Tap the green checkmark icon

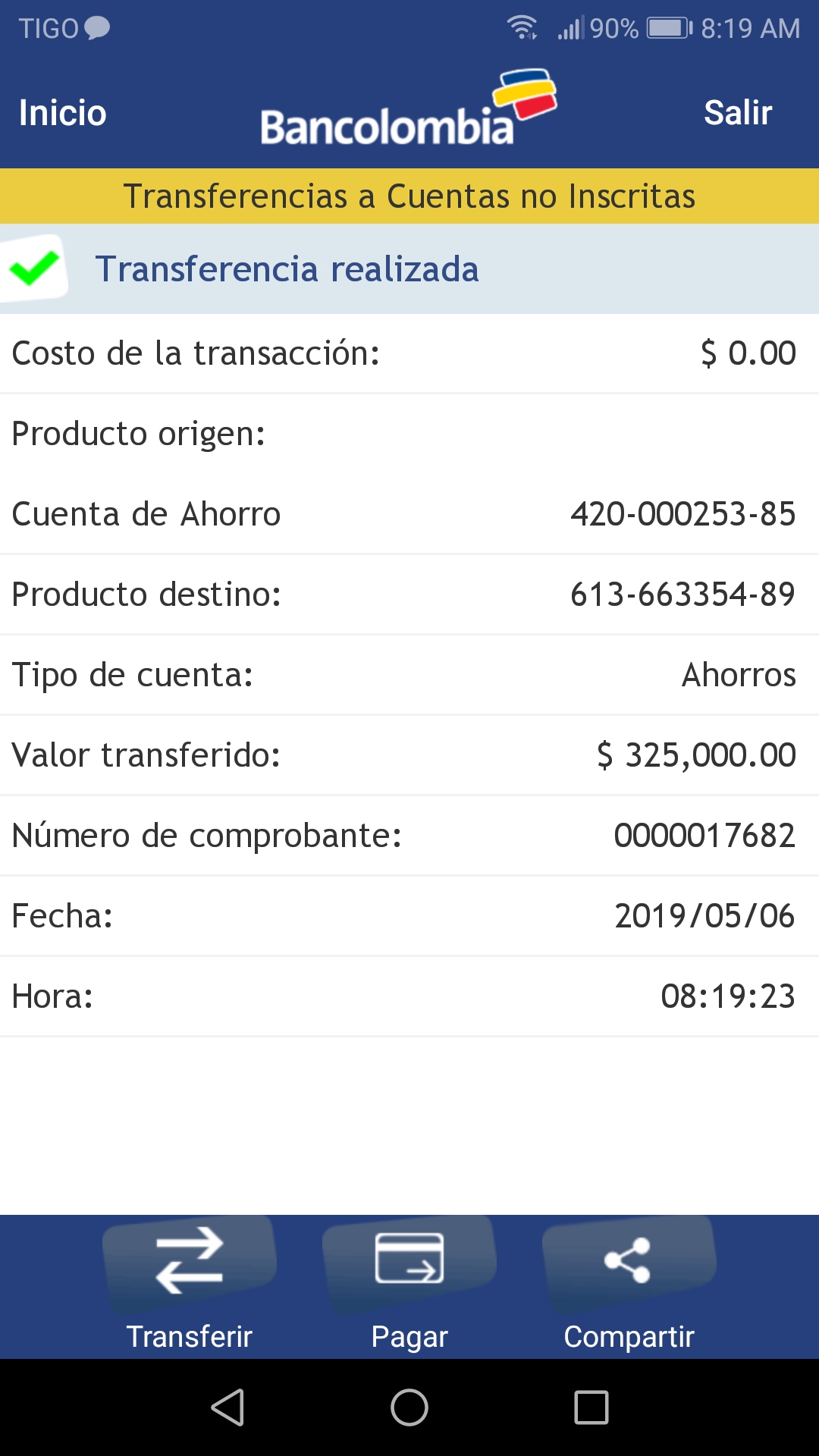coord(34,268)
